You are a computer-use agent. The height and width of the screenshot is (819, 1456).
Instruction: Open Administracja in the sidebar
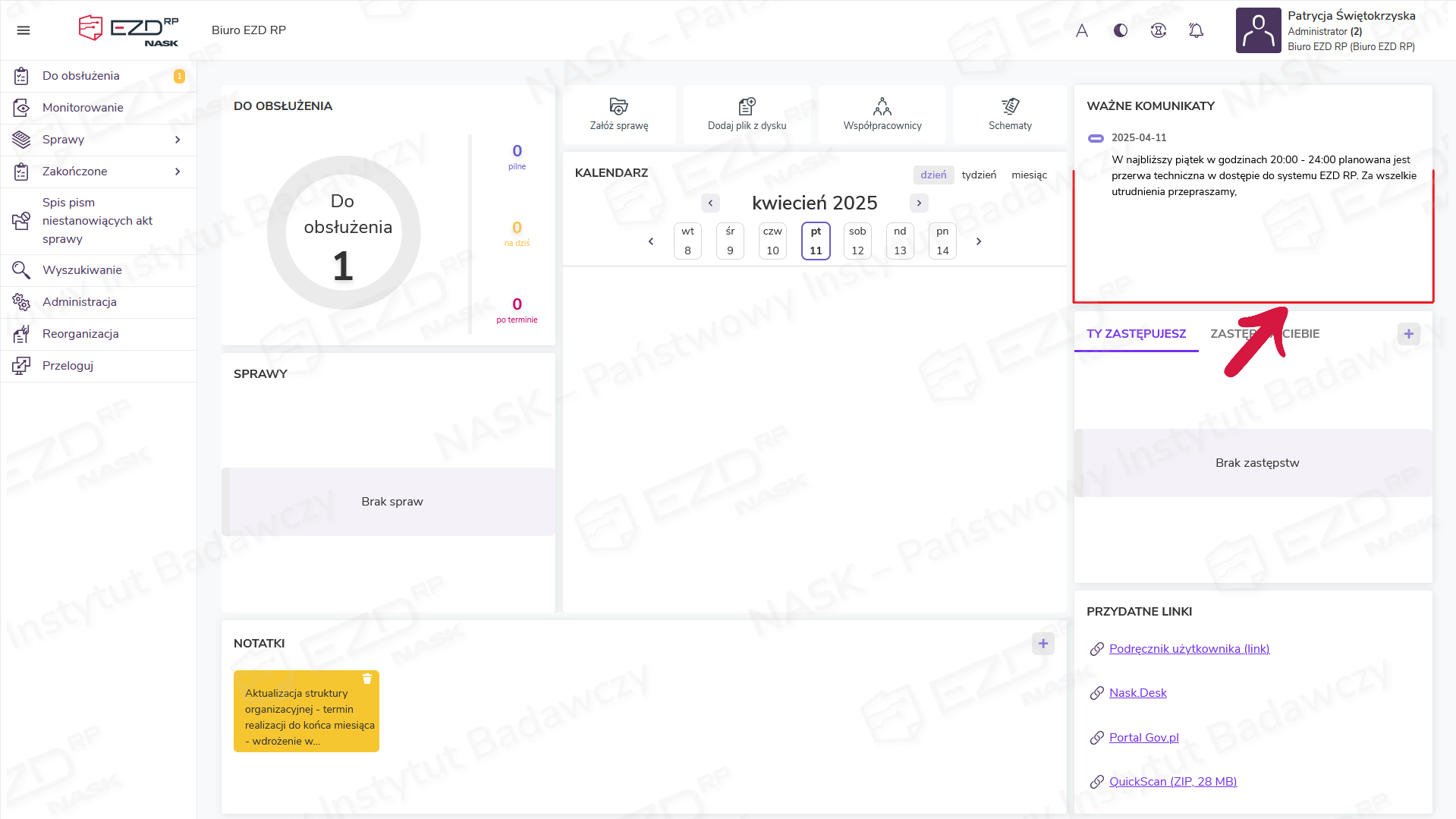click(x=80, y=302)
